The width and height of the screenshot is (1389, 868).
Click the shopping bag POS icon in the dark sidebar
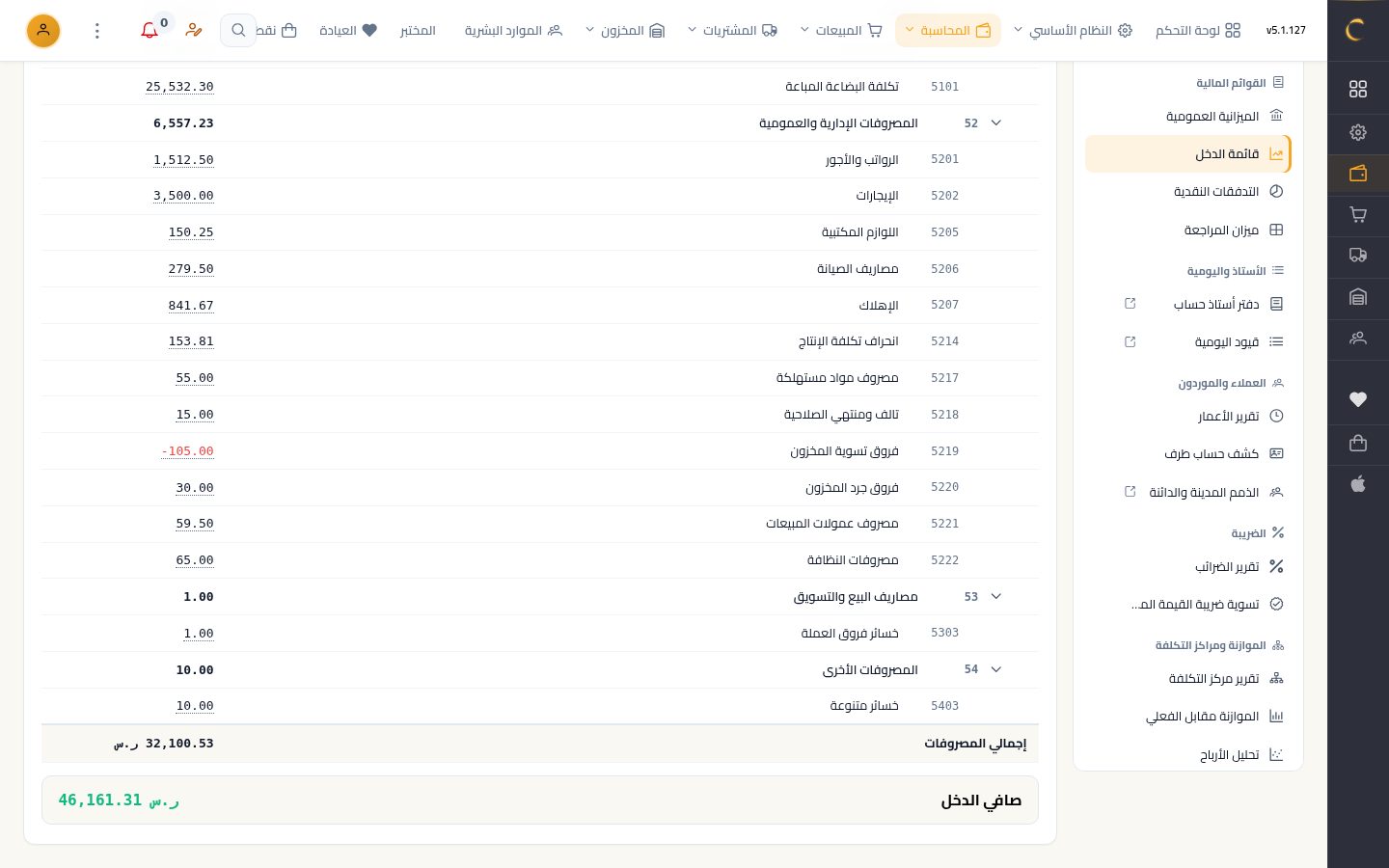click(x=1358, y=444)
